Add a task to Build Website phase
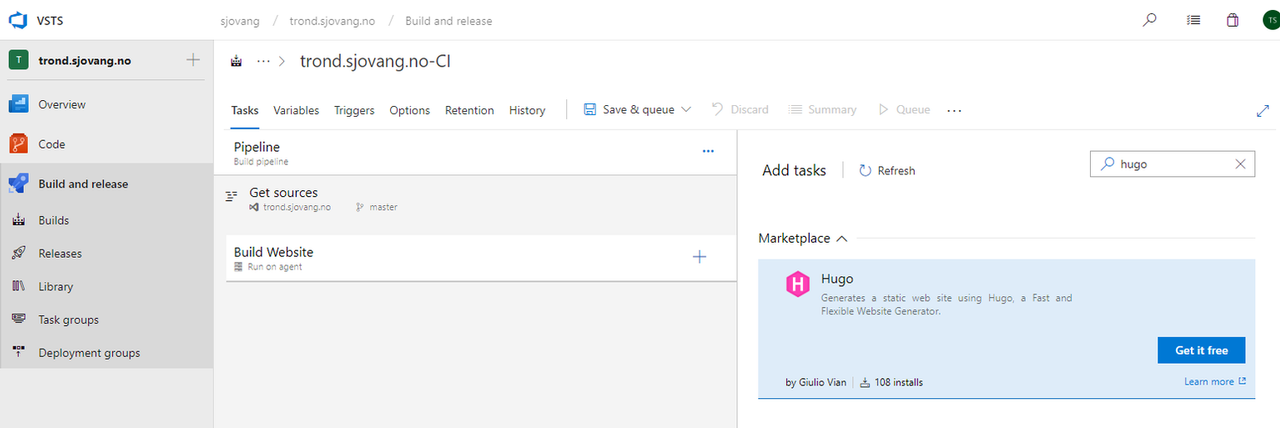 699,257
